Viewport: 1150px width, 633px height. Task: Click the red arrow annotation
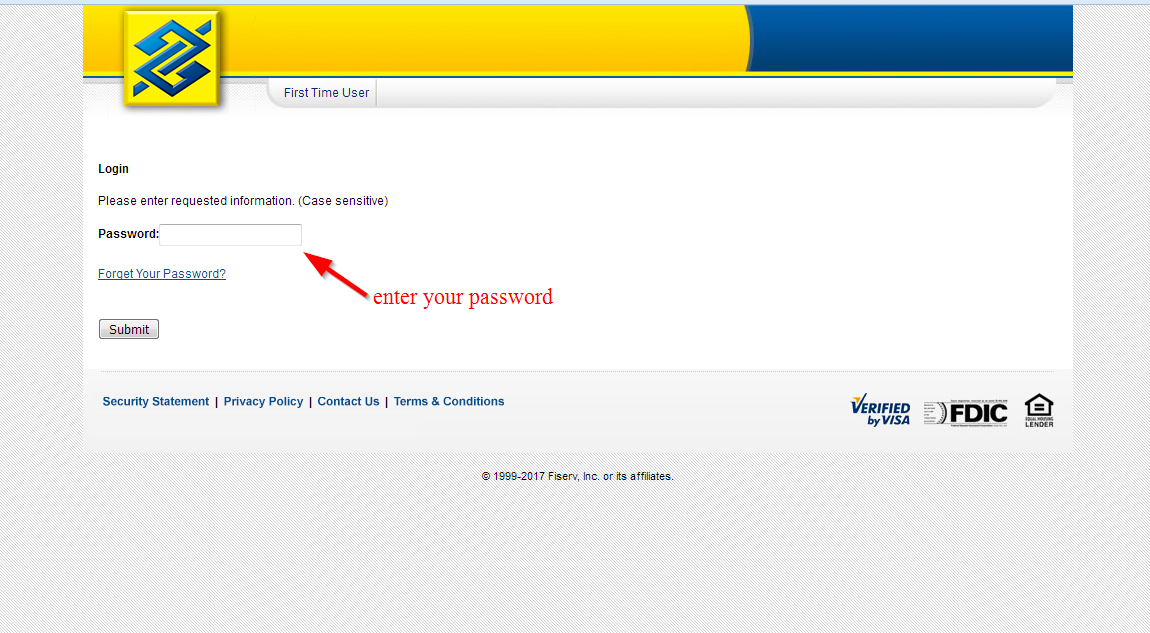pos(336,274)
